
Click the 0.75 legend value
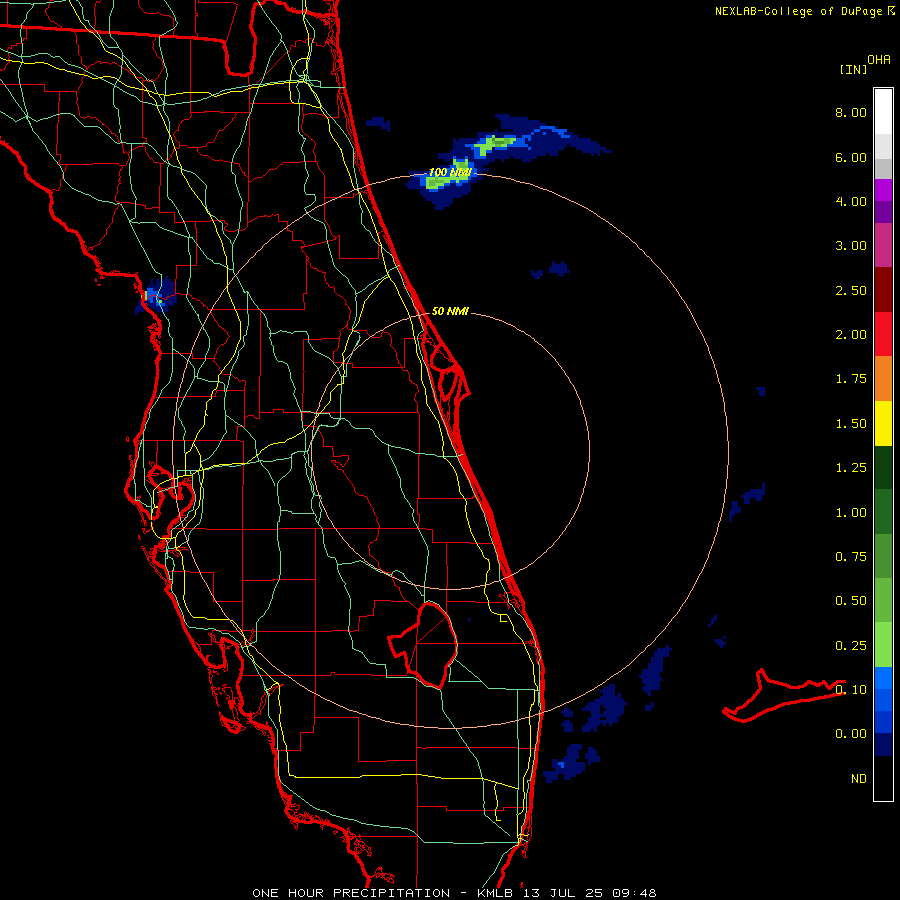tap(851, 557)
